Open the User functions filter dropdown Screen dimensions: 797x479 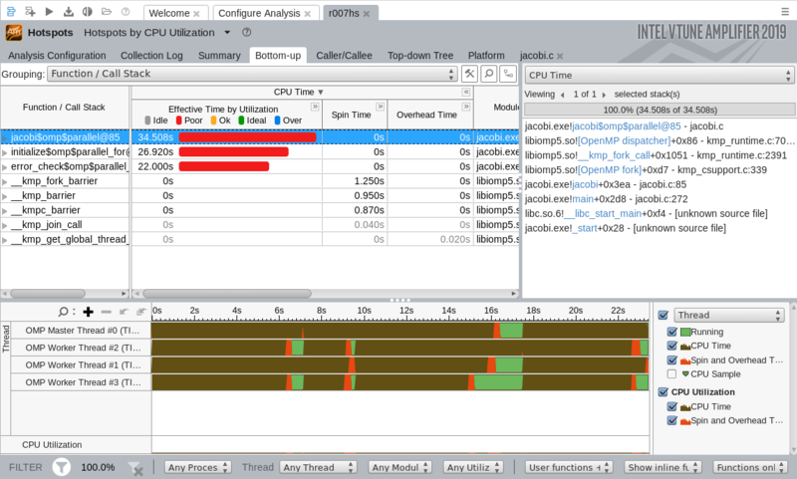pos(568,467)
